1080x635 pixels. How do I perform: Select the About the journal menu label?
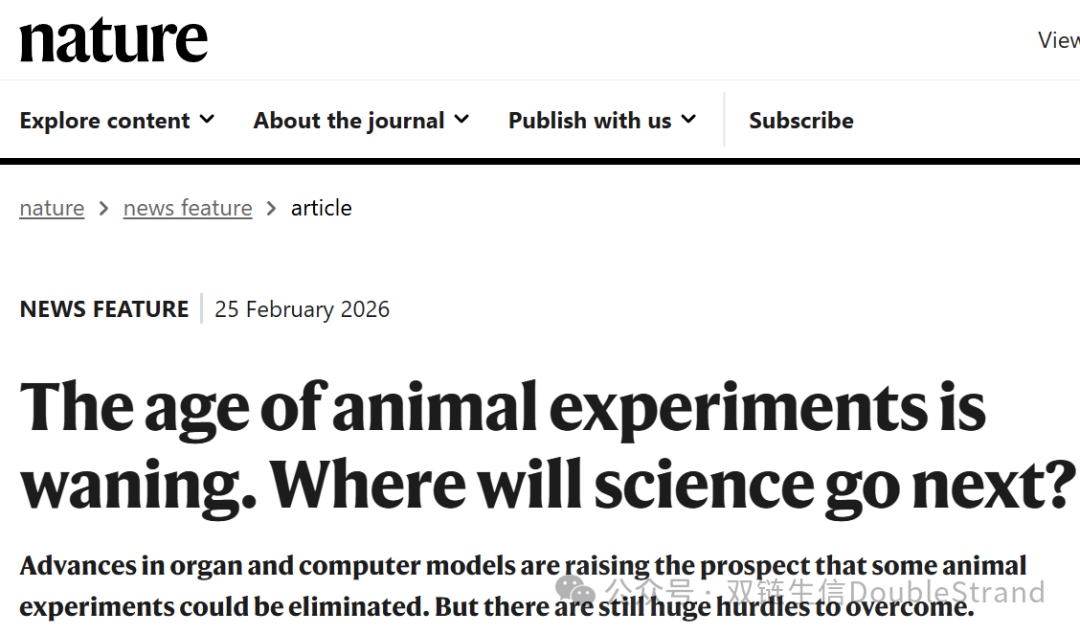click(348, 121)
